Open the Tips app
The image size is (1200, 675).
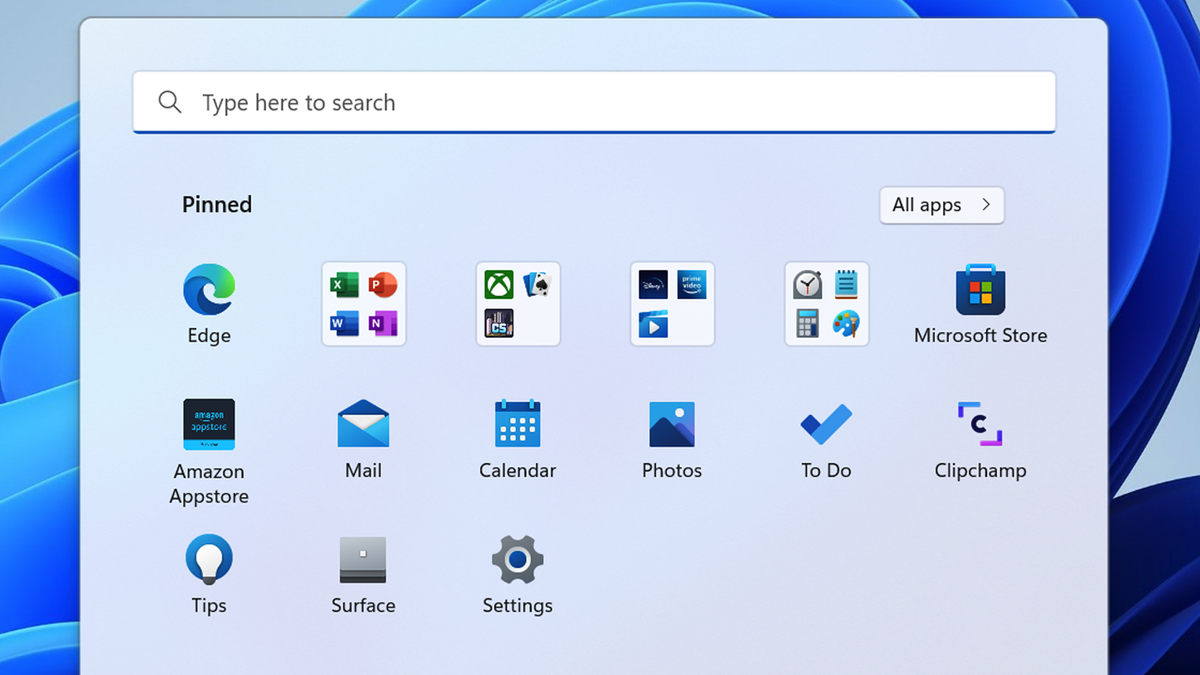(x=209, y=559)
